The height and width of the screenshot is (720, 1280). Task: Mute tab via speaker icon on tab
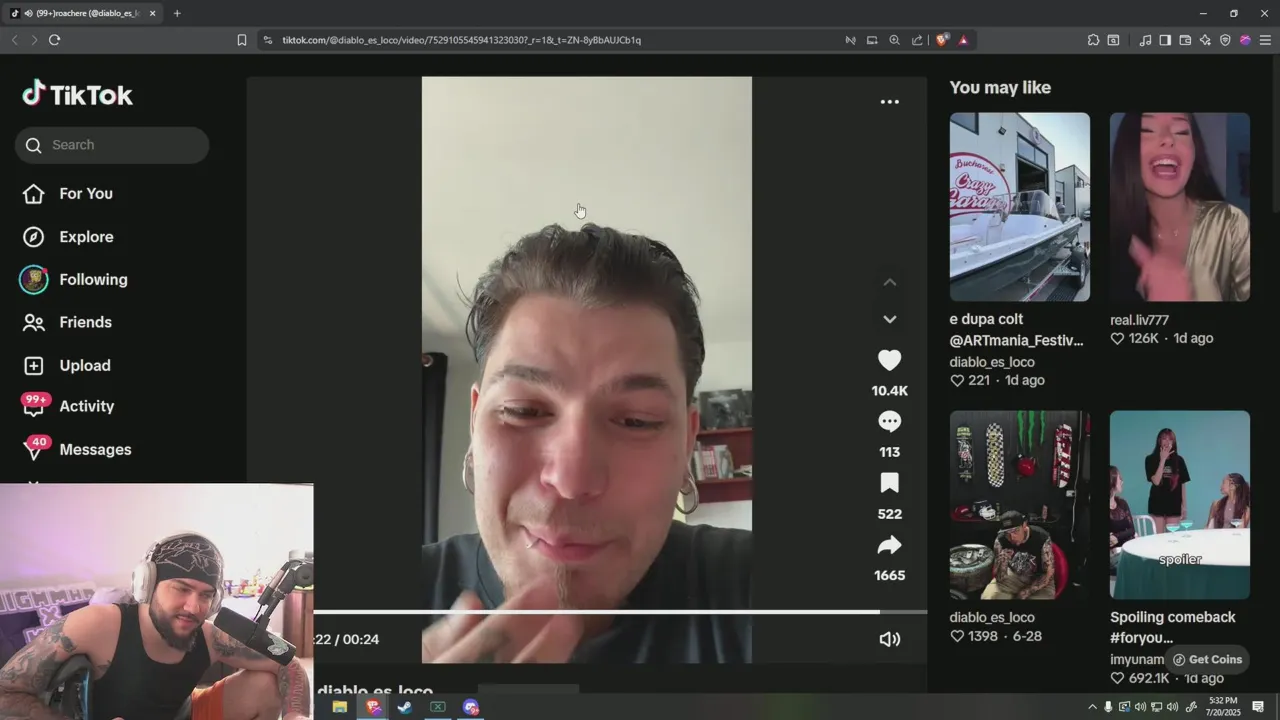point(28,13)
